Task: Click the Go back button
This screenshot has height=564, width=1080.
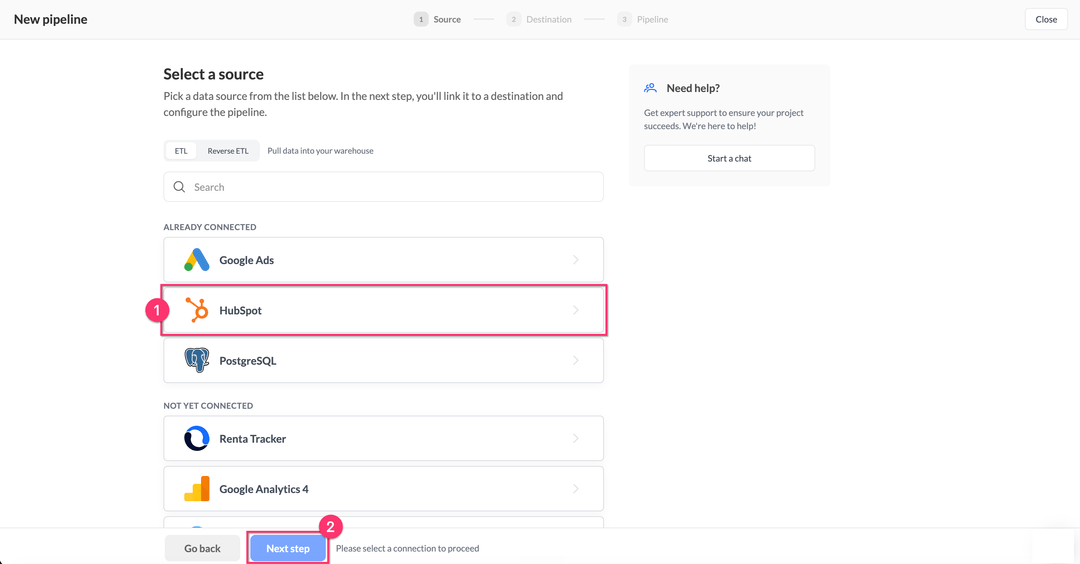Action: pyautogui.click(x=202, y=548)
